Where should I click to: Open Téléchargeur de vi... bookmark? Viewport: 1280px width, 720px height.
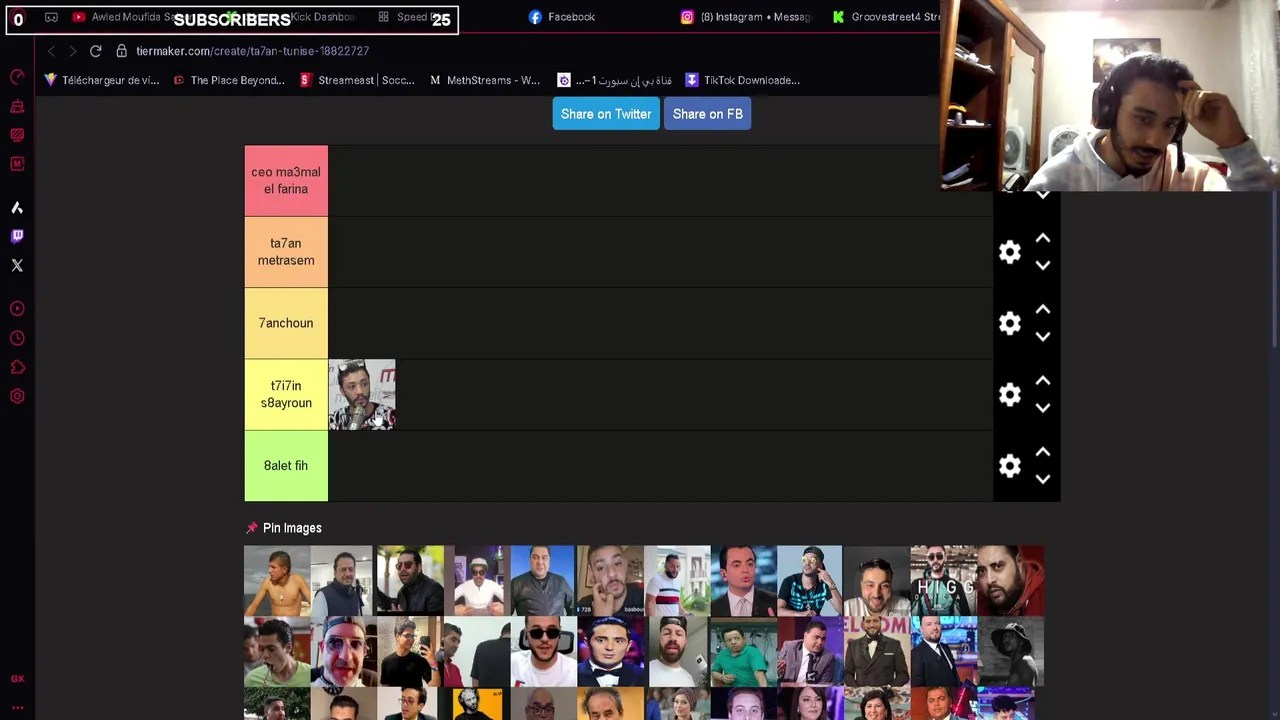pos(101,80)
